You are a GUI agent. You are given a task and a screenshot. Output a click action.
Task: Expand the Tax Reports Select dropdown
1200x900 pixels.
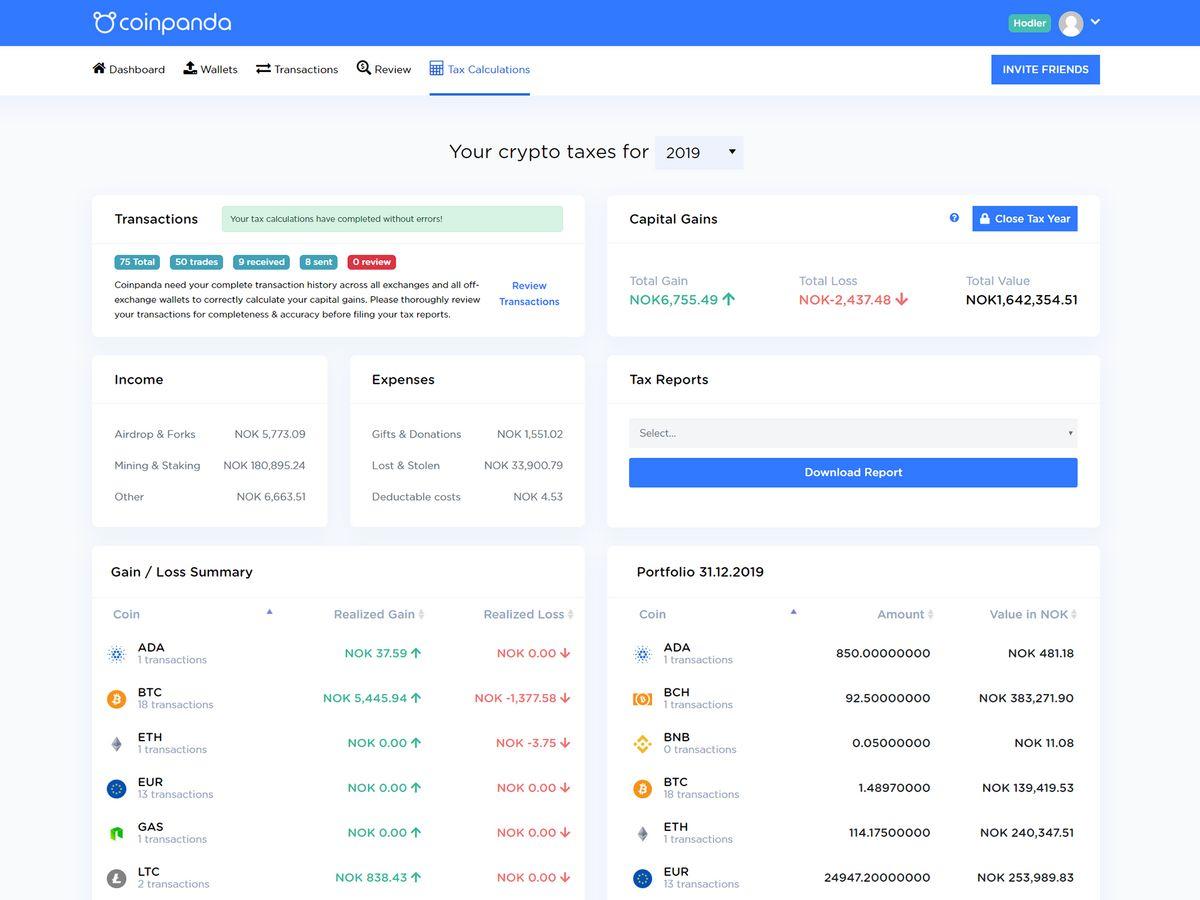pyautogui.click(x=853, y=433)
